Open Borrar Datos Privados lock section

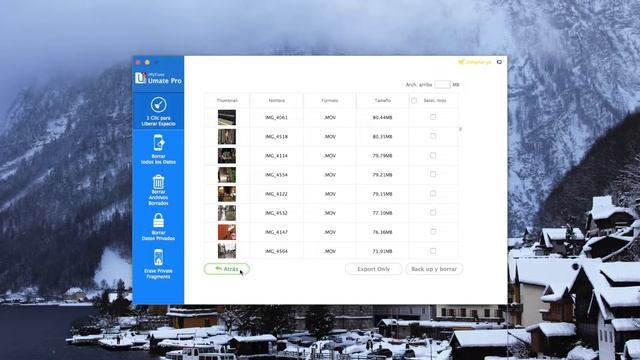[x=158, y=227]
